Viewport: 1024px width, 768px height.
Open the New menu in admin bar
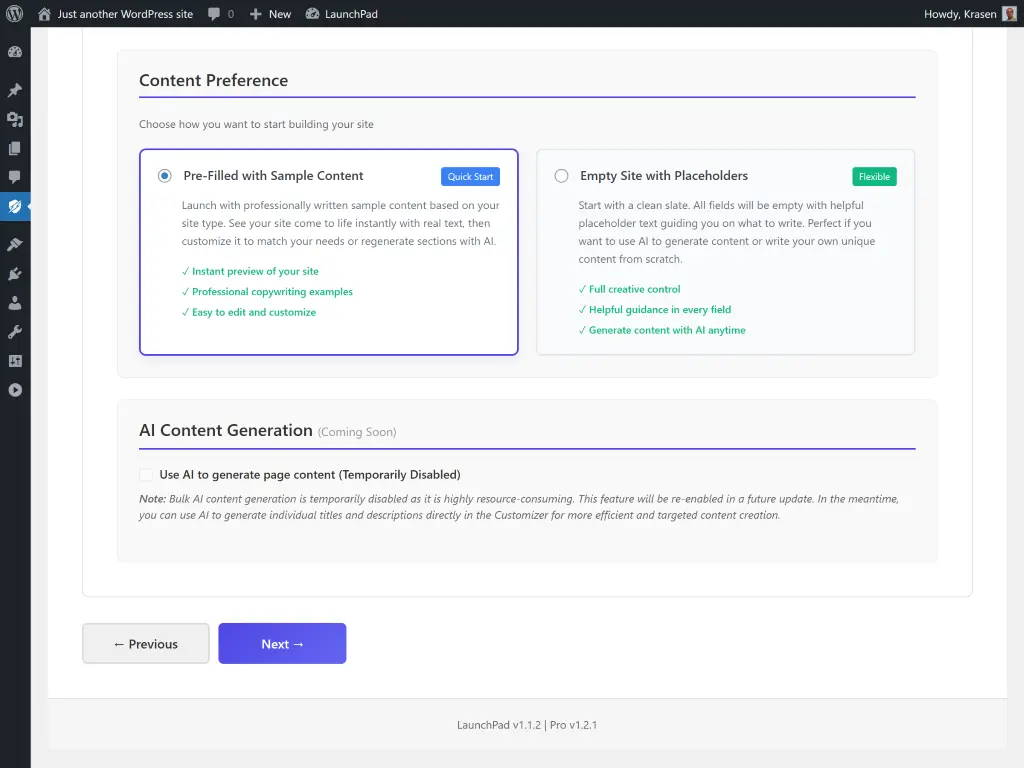click(x=268, y=14)
